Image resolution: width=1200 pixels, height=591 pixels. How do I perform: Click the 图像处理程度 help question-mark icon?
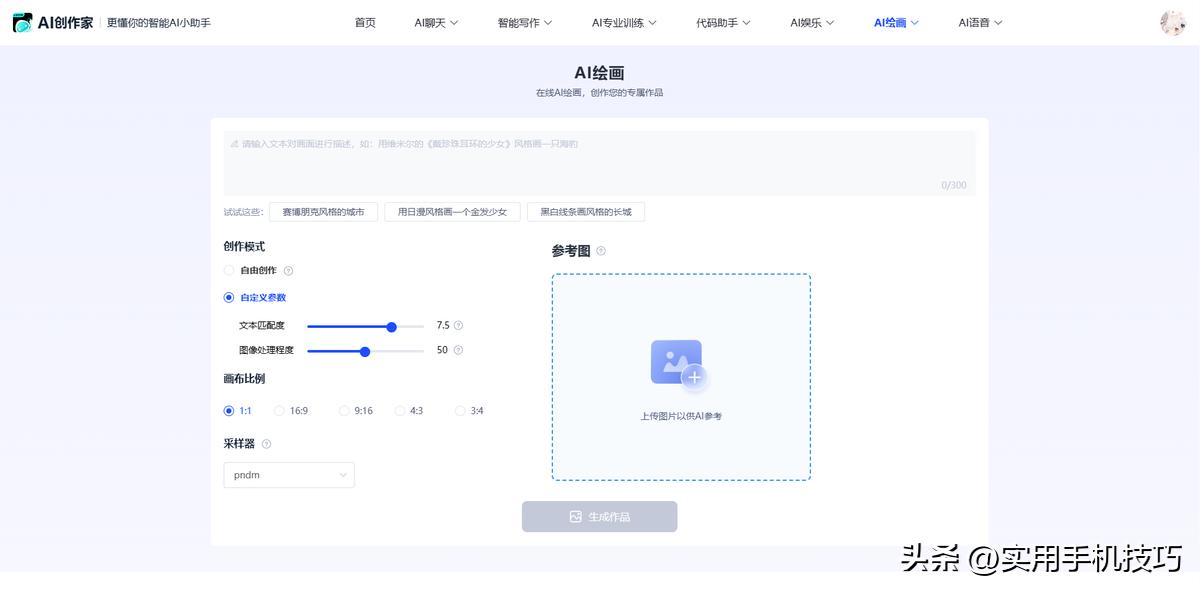(x=458, y=350)
